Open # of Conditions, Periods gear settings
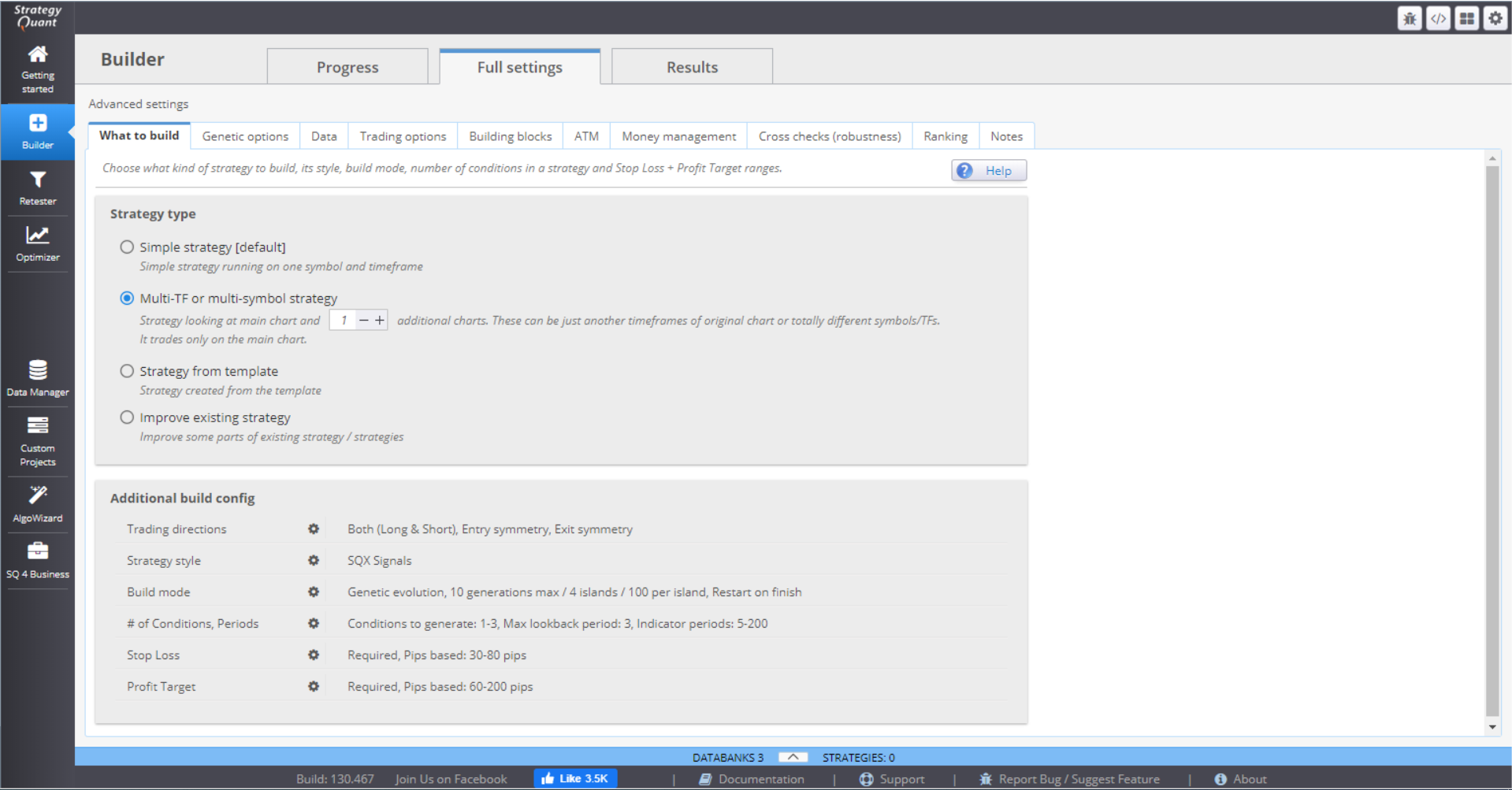 (x=314, y=623)
